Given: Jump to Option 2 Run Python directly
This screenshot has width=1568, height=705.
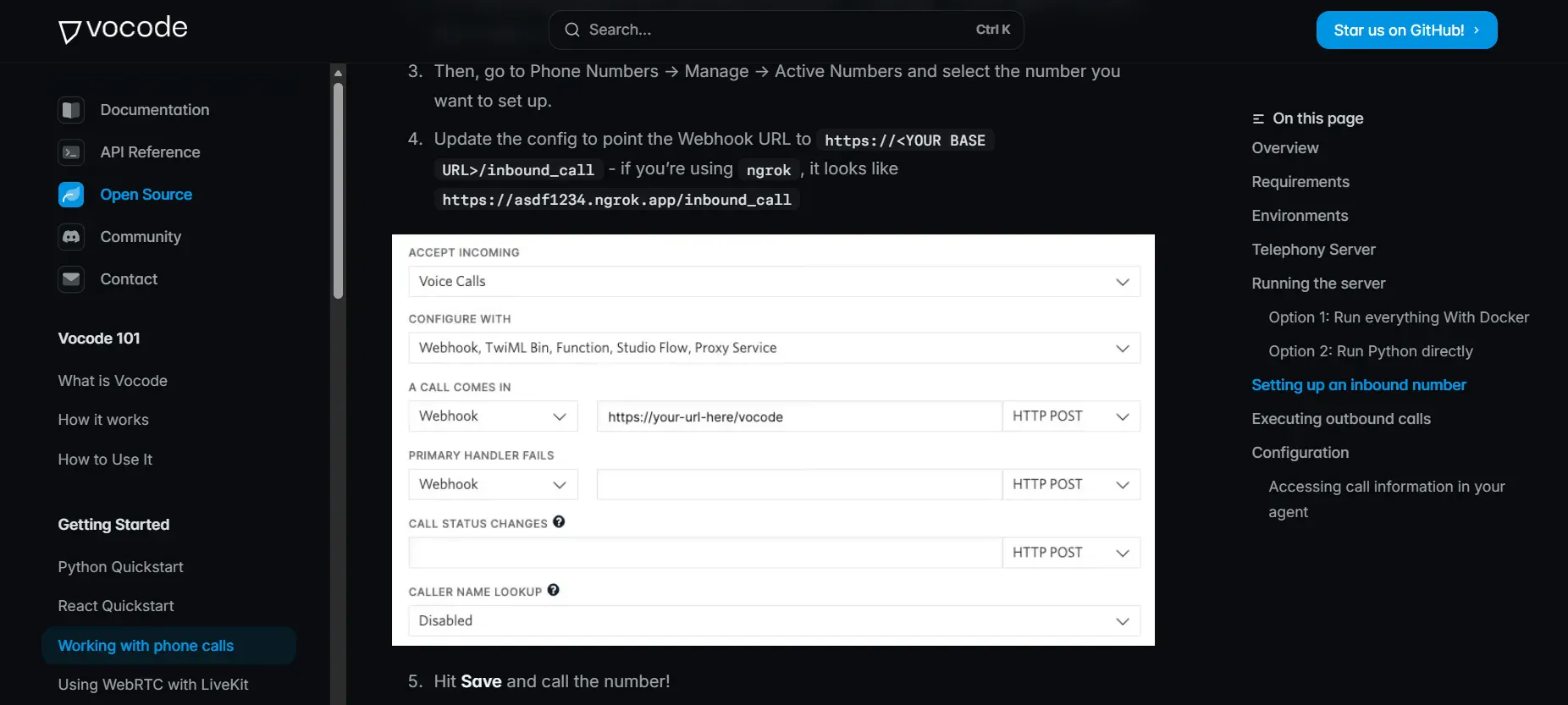Looking at the screenshot, I should coord(1371,351).
